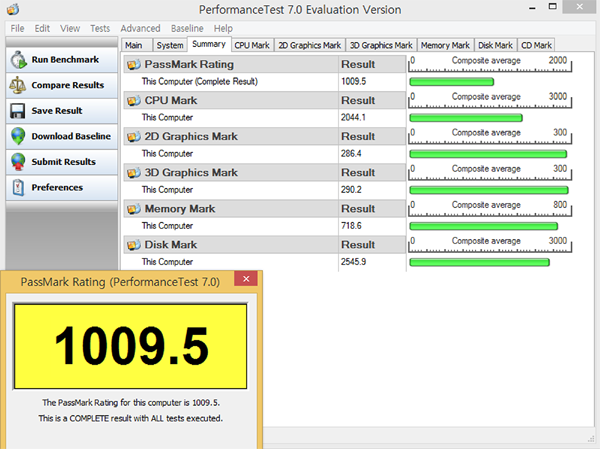Open the 2D Graphics Mark tab
The image size is (600, 449).
tap(310, 45)
